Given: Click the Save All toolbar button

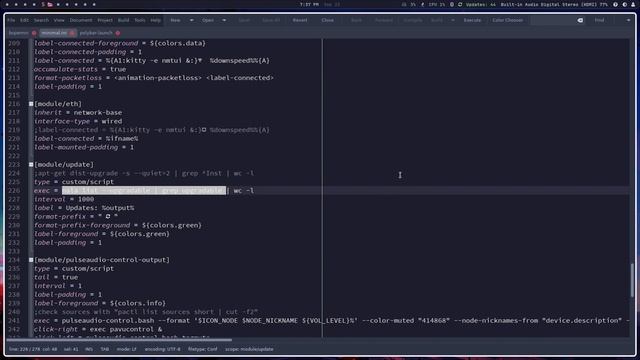Looking at the screenshot, I should (x=271, y=20).
